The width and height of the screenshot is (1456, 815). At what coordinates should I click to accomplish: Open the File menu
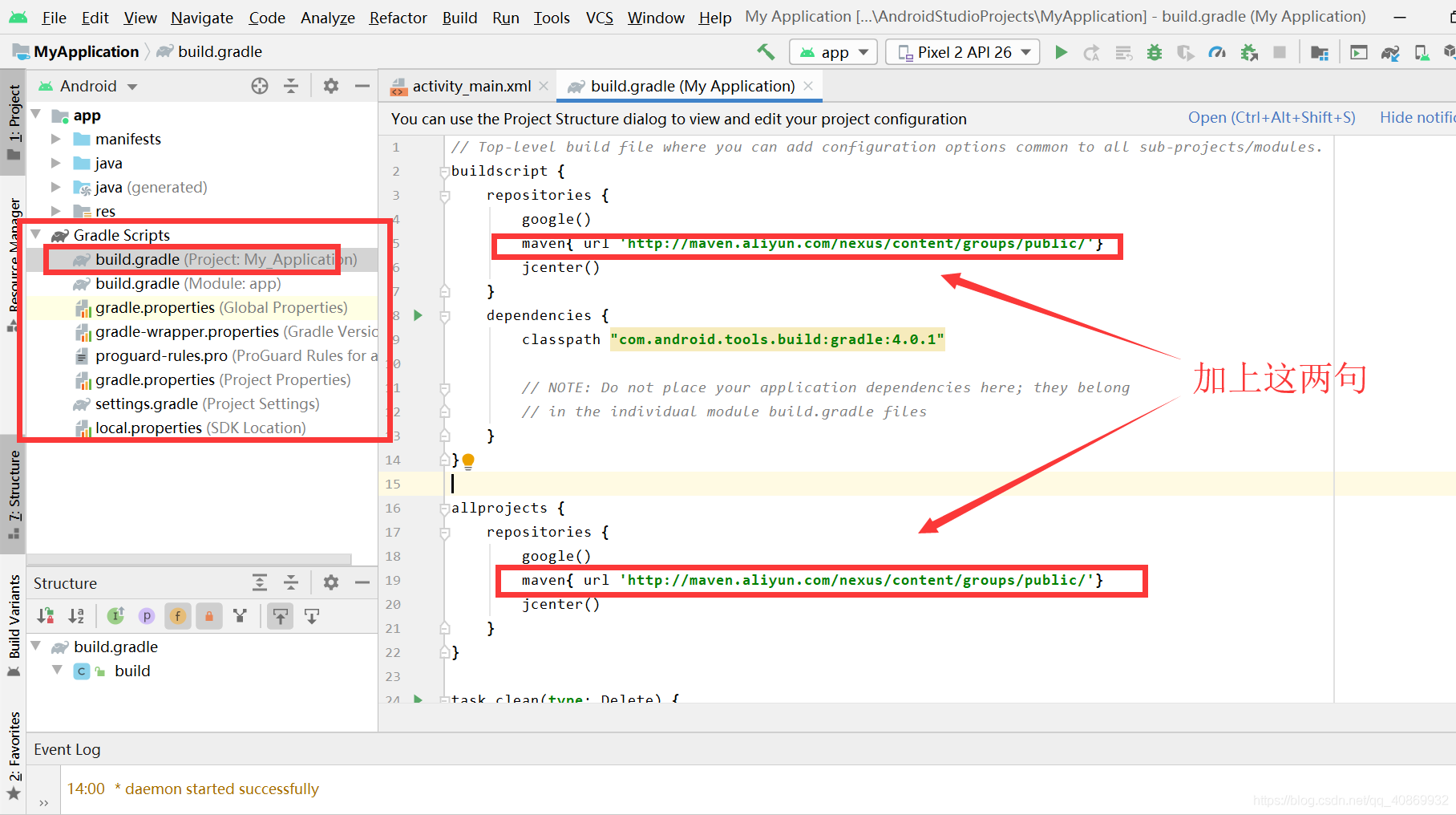point(54,18)
